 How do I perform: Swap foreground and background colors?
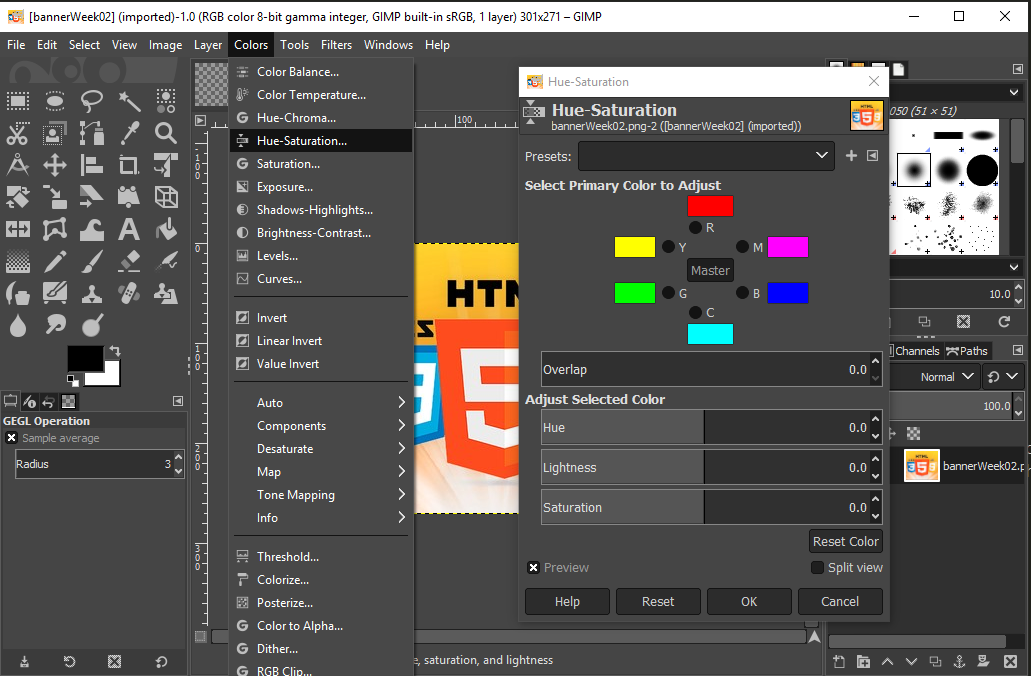pos(114,350)
